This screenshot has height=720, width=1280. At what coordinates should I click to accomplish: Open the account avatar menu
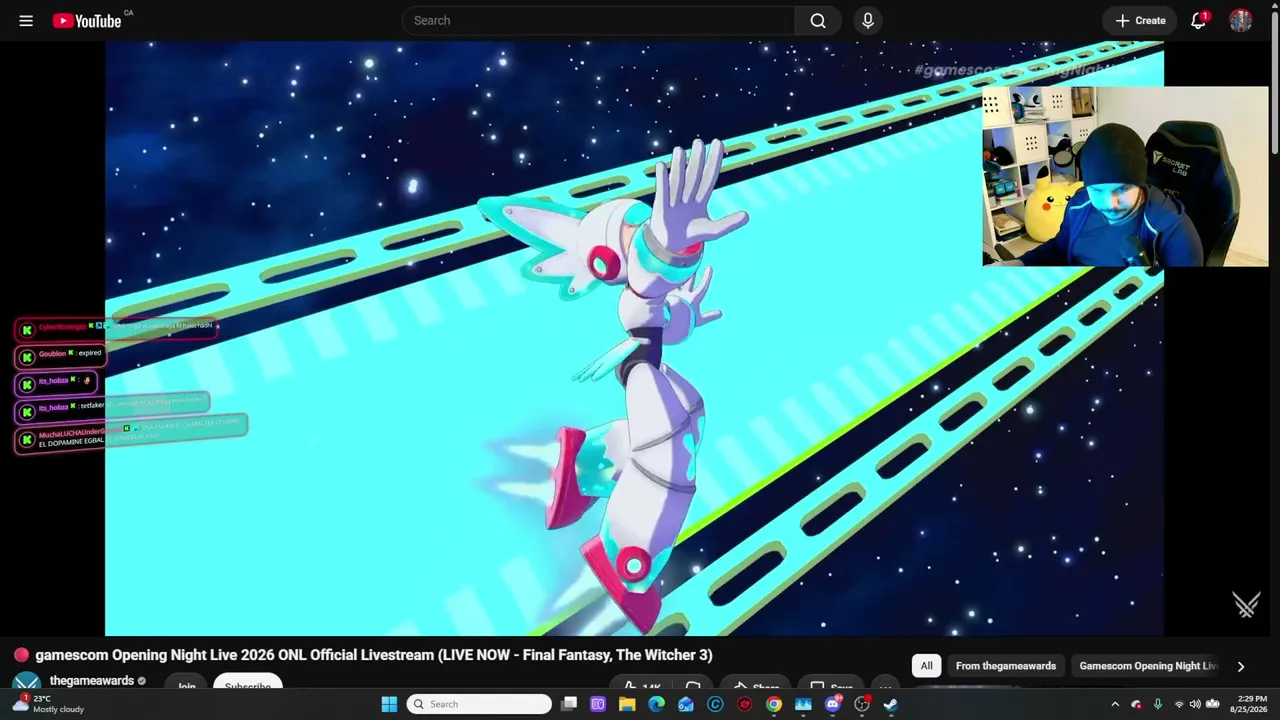[x=1241, y=20]
